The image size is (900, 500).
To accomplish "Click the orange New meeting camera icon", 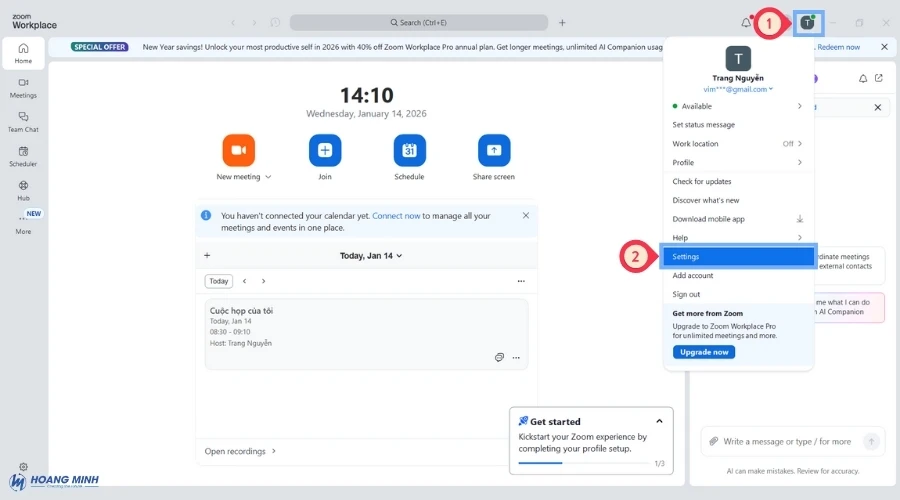I will 238,150.
